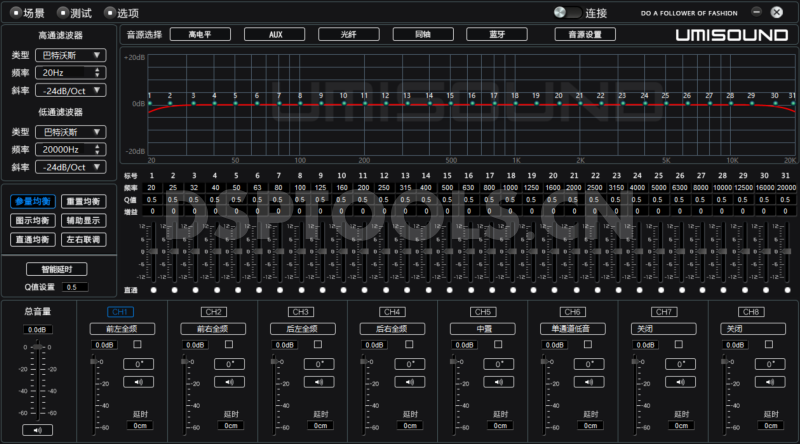Mute CH1 with its speaker icon
The width and height of the screenshot is (800, 444).
138,382
